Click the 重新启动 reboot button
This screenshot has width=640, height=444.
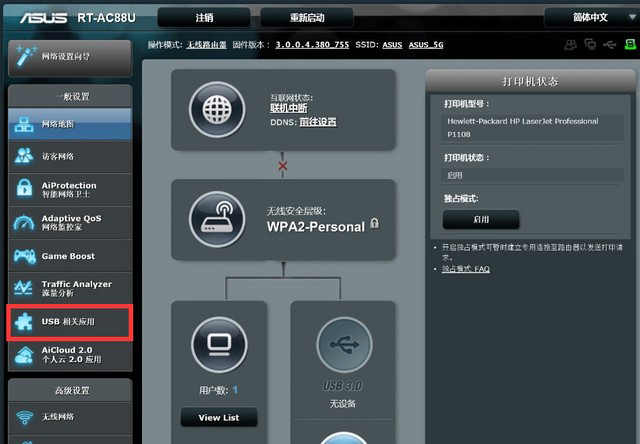coord(307,18)
